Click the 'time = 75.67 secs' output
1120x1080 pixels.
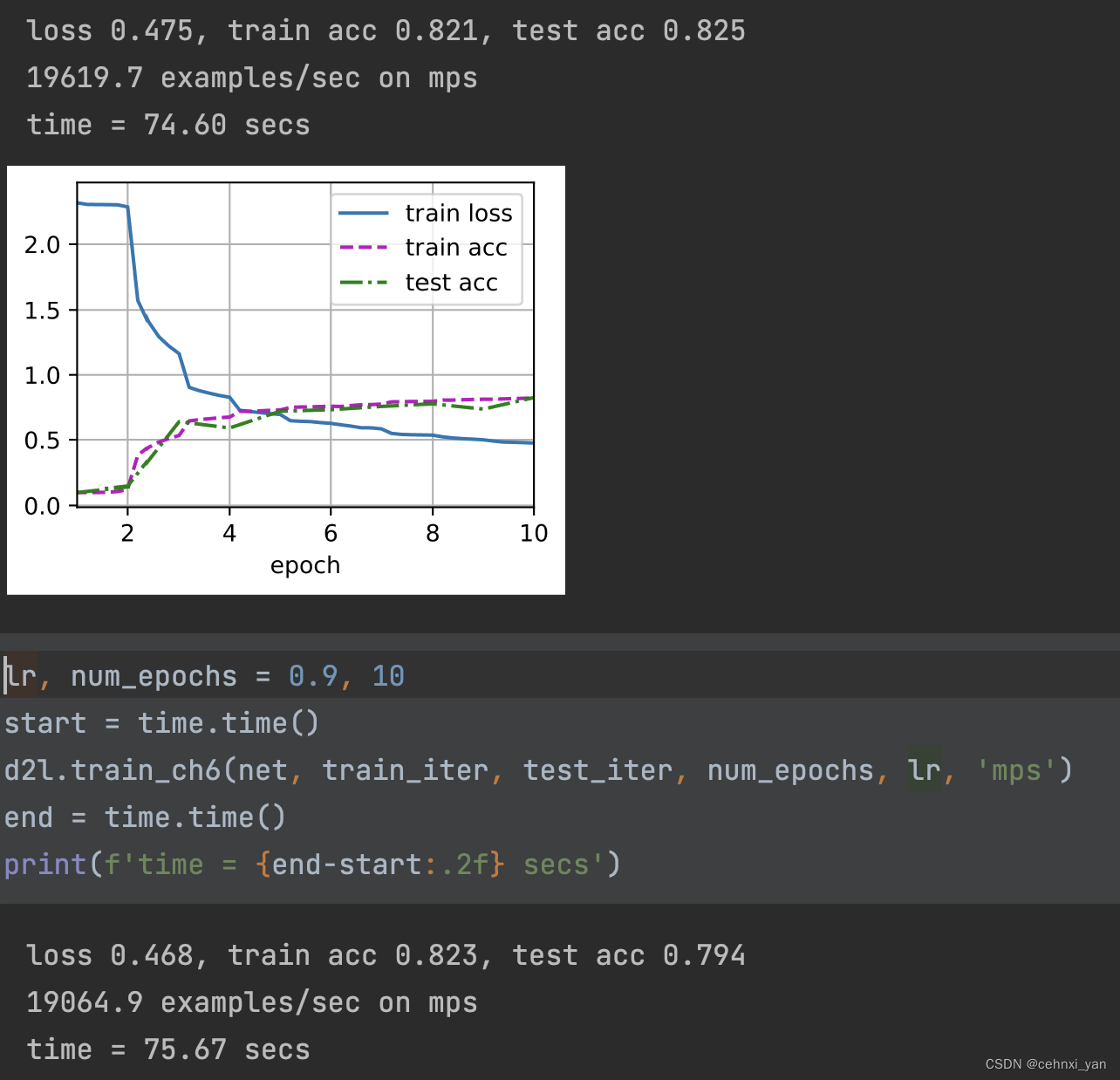click(x=168, y=1049)
